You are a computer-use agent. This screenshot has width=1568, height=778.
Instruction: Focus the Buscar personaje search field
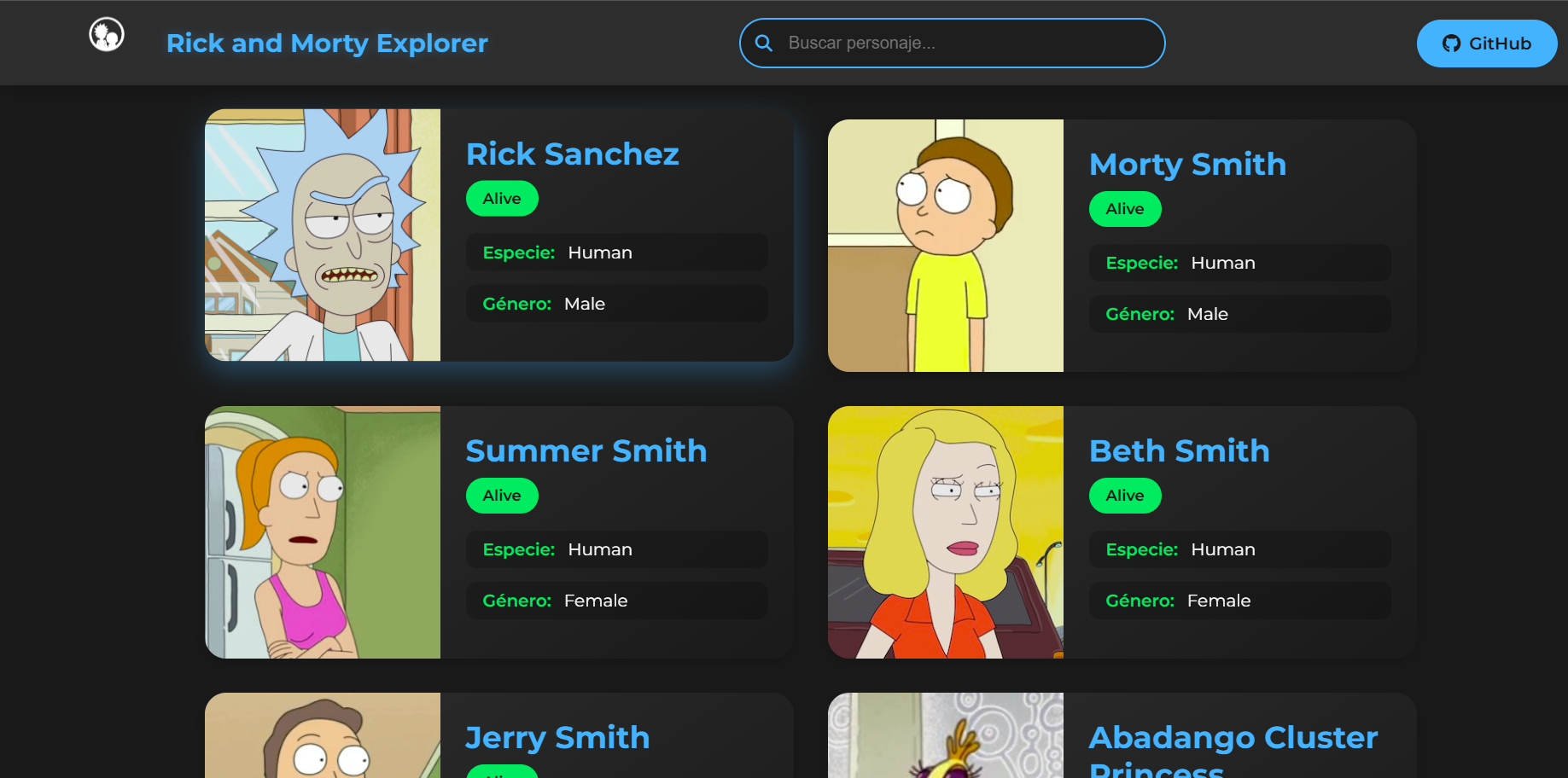click(952, 43)
